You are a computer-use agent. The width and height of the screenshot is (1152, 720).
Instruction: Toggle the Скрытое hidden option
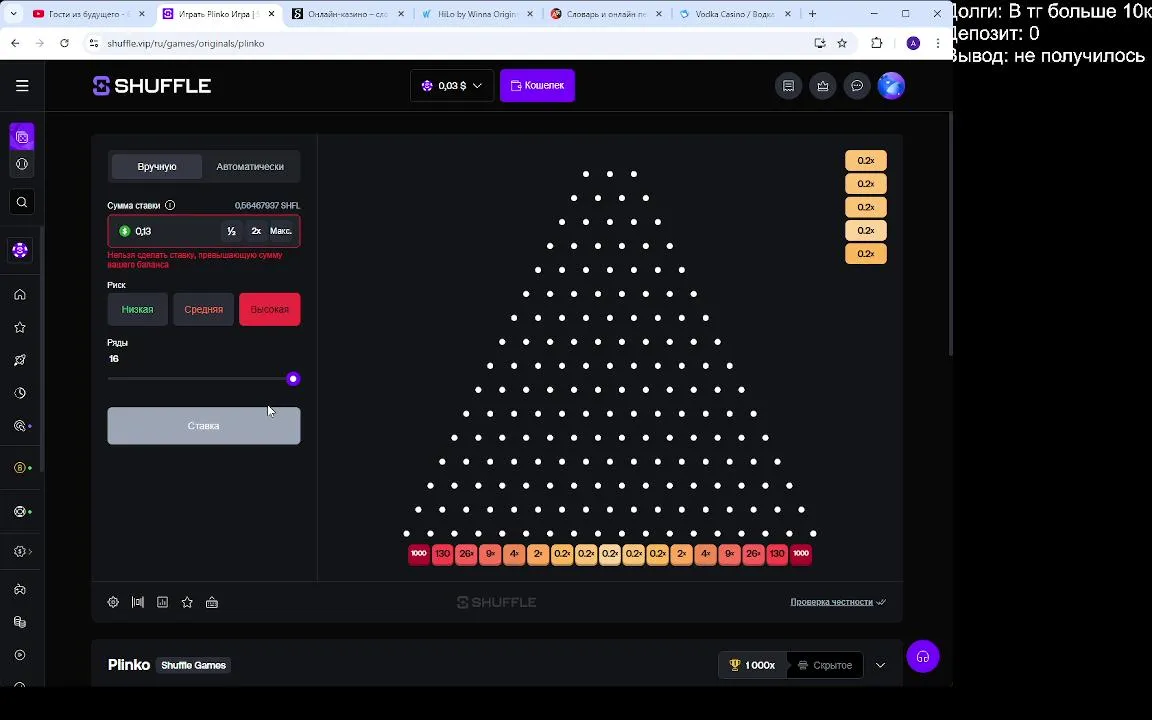click(824, 666)
